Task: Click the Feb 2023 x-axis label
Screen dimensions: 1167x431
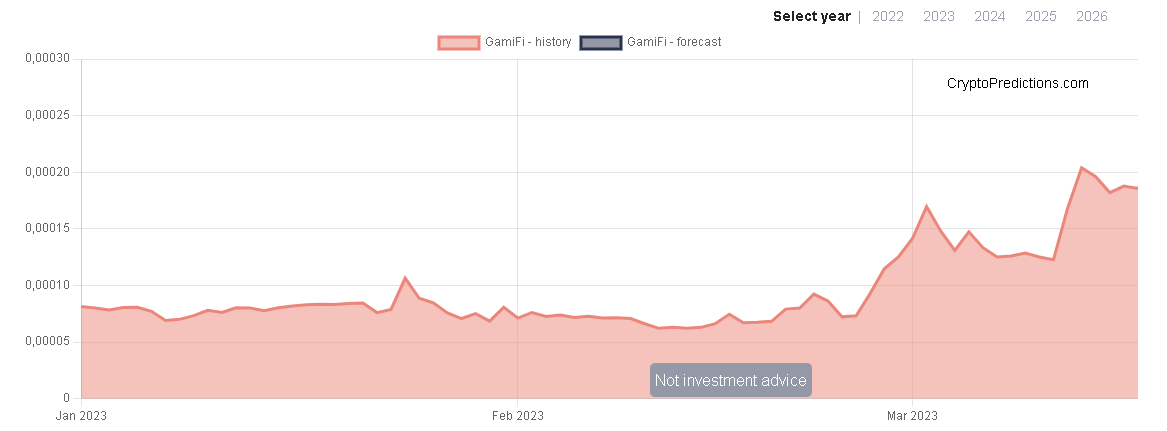Action: pos(517,415)
